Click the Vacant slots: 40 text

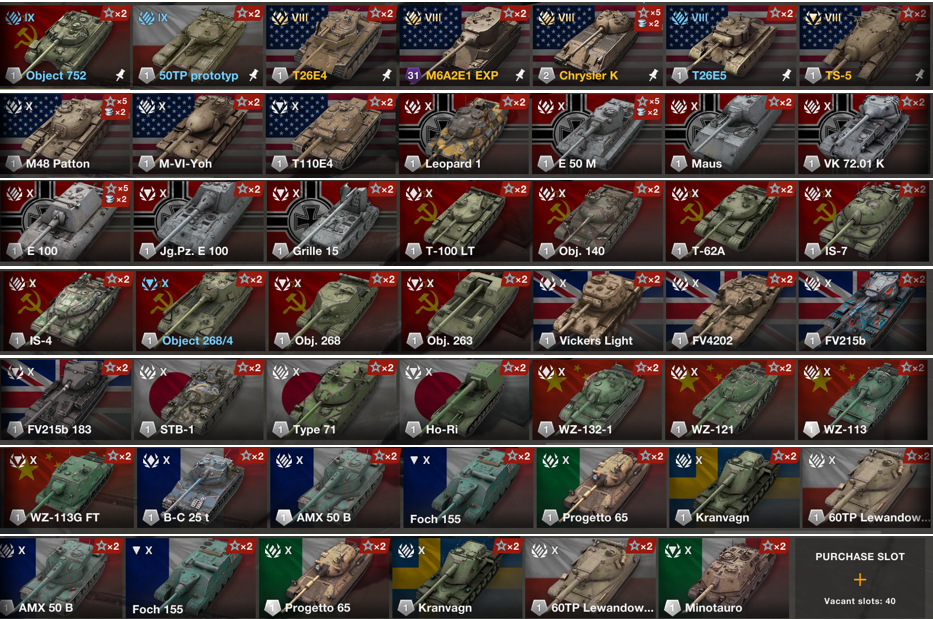point(860,601)
